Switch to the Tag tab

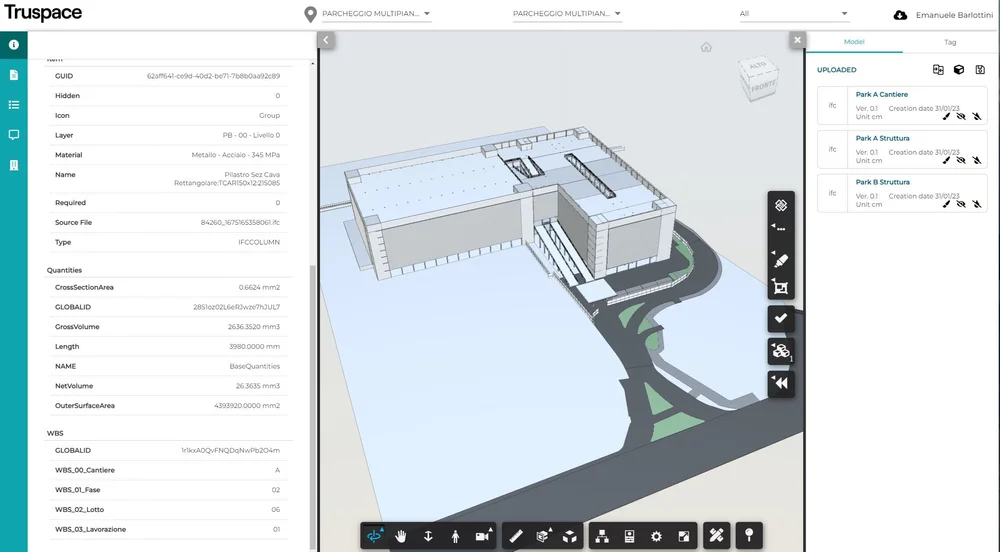[950, 42]
